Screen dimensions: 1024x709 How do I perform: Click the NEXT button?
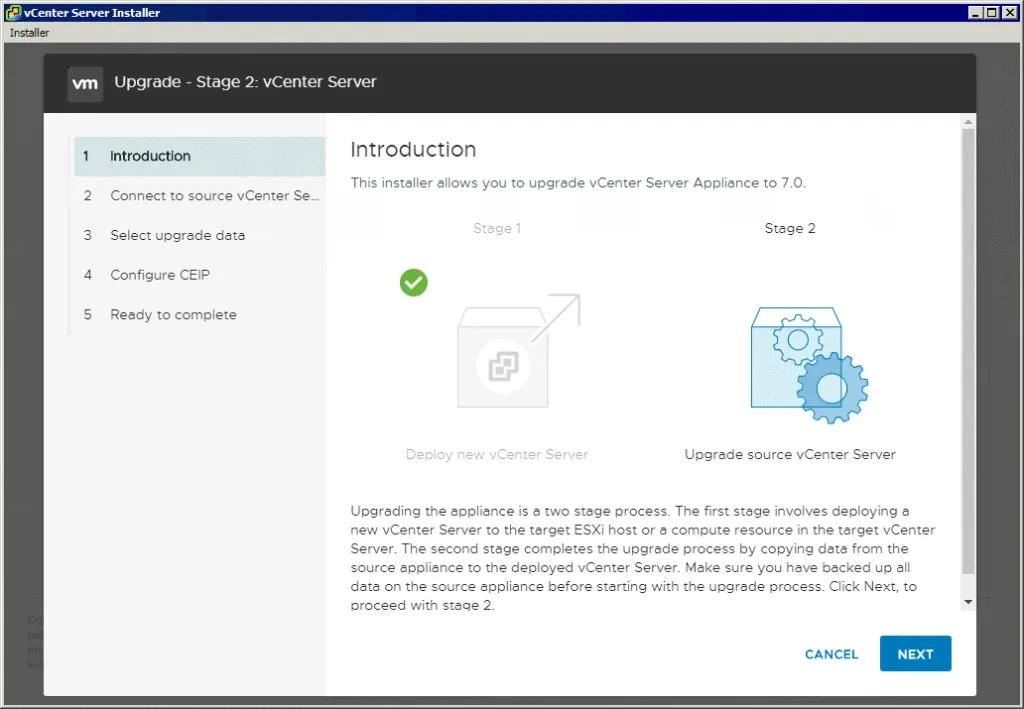pyautogui.click(x=915, y=653)
